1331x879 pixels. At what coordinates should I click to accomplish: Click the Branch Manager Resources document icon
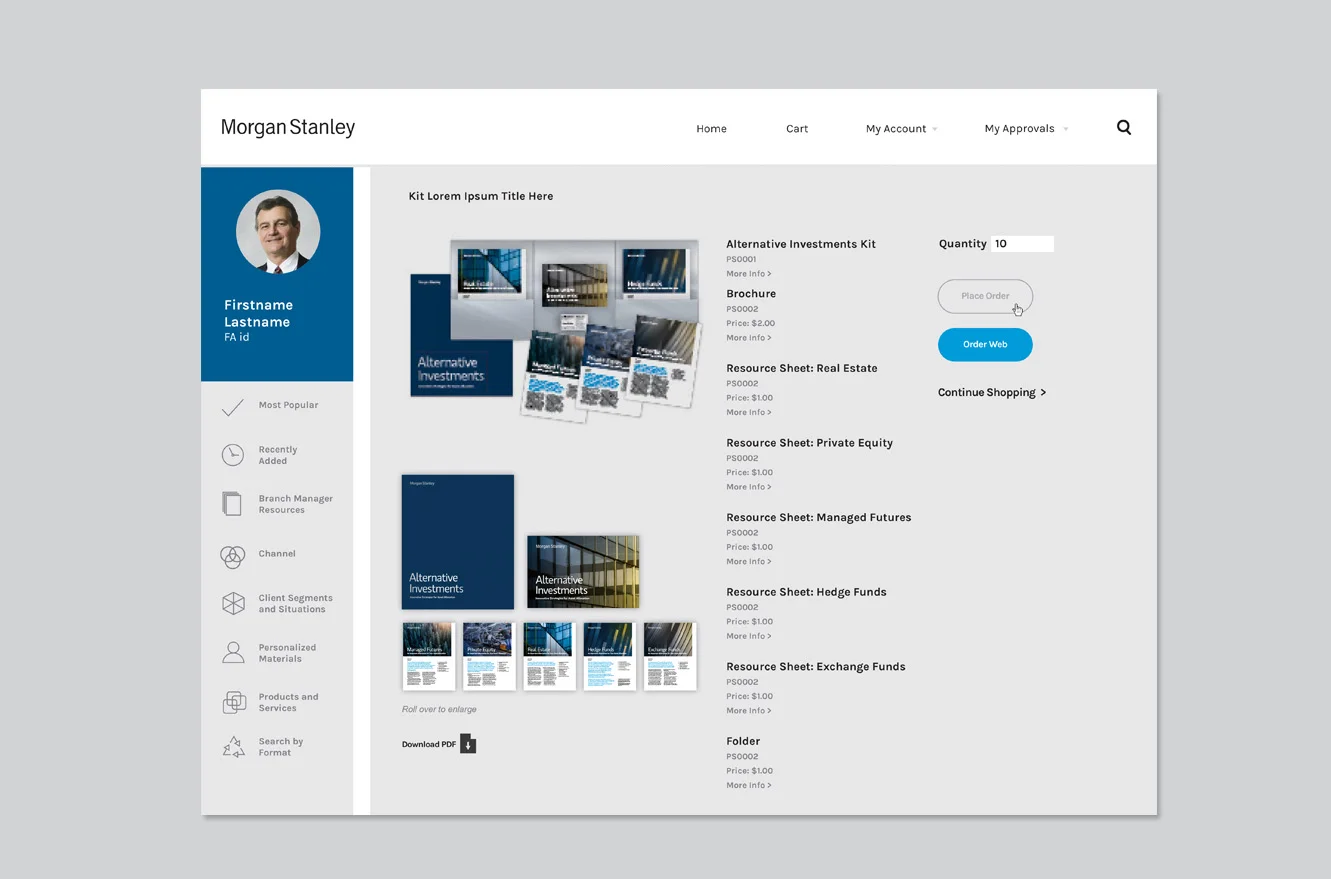(x=232, y=504)
